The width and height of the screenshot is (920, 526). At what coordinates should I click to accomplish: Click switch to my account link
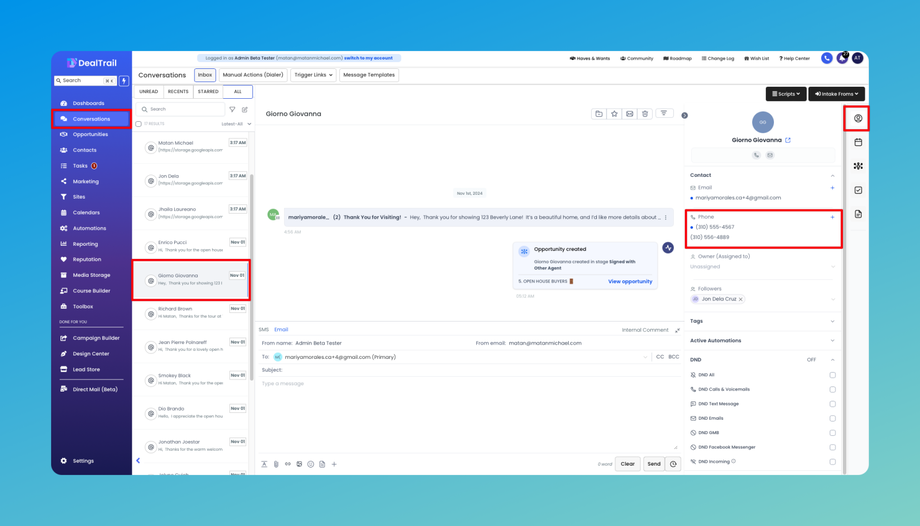[368, 58]
